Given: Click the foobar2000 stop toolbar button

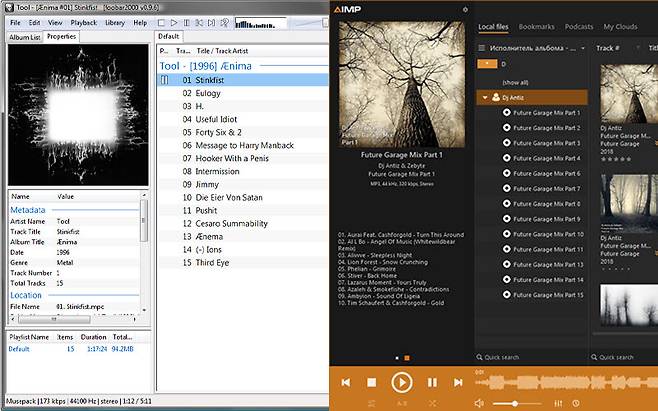Looking at the screenshot, I should [162, 22].
